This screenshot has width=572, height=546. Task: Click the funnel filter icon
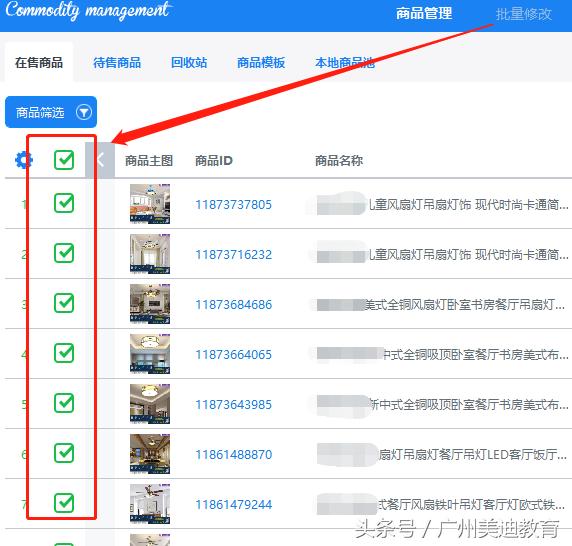coord(84,112)
